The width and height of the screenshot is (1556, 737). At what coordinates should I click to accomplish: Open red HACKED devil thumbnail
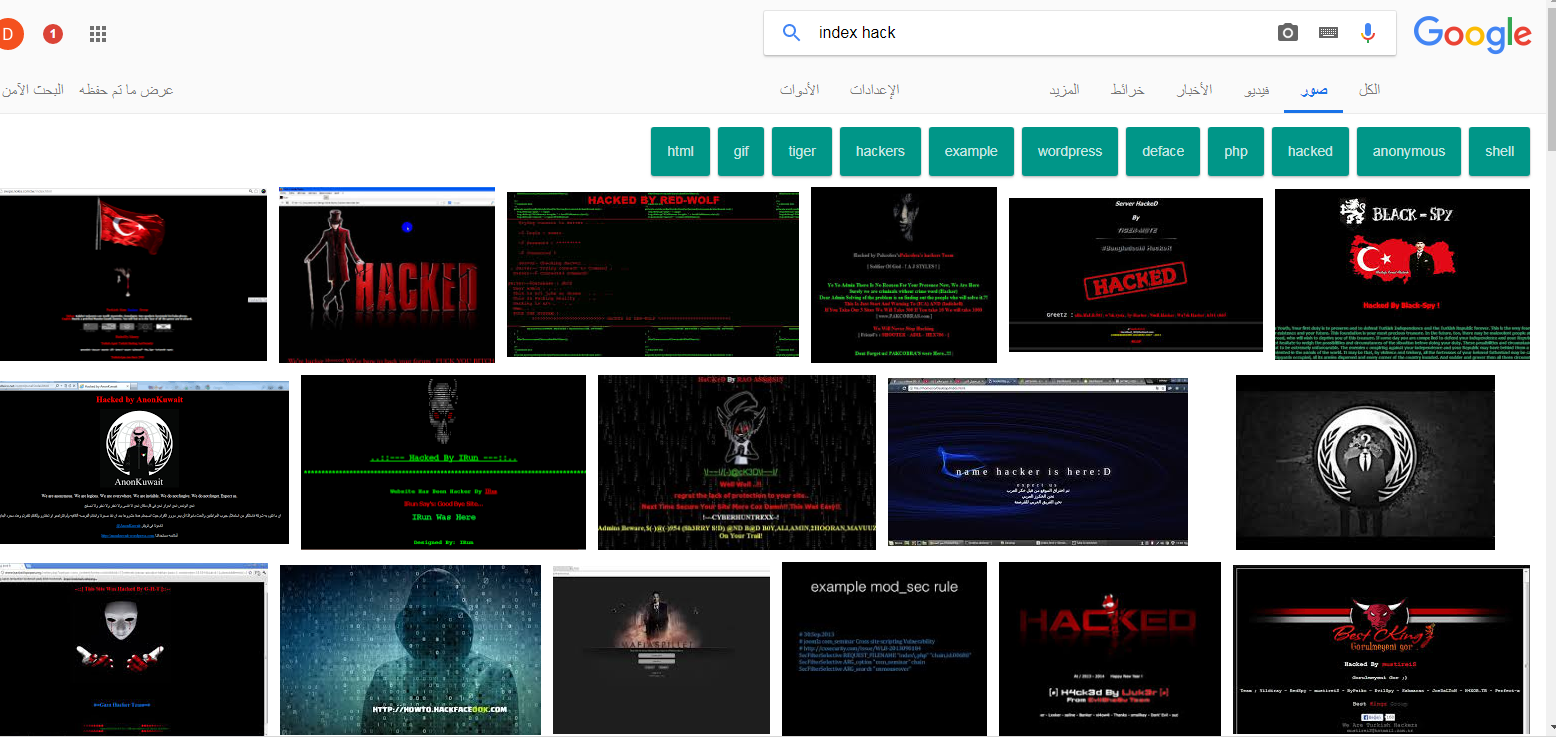click(1110, 649)
